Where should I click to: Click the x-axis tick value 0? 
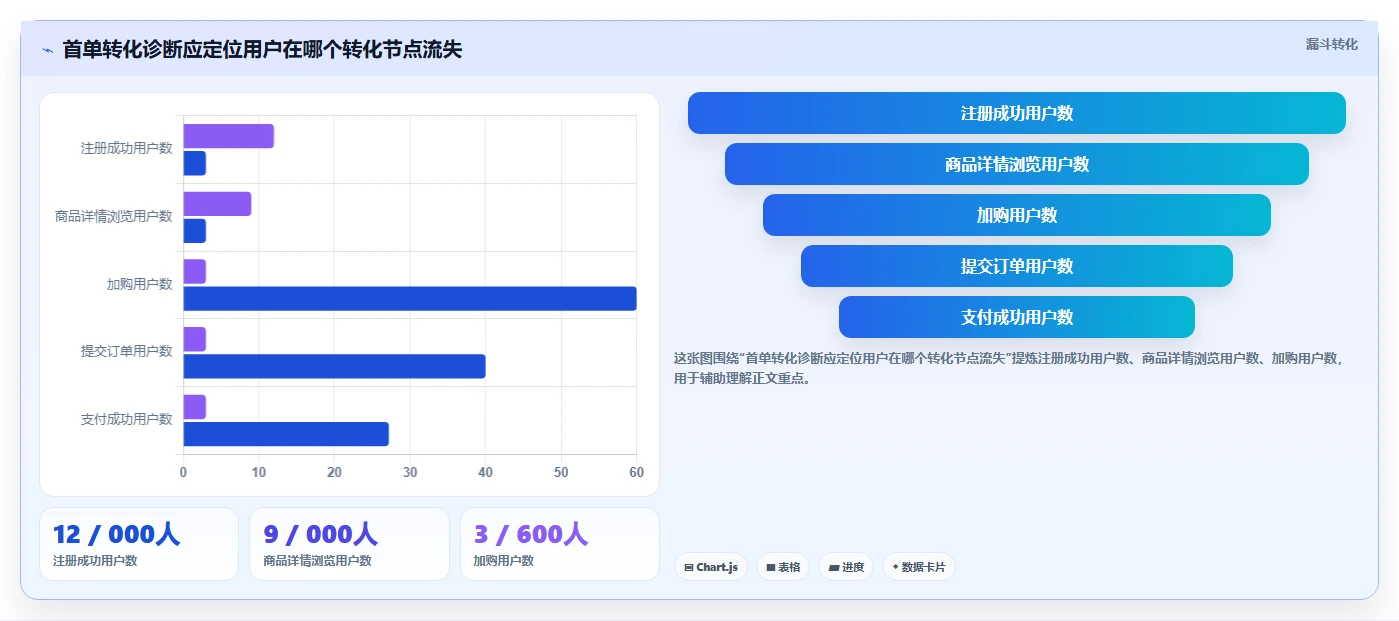tap(183, 472)
